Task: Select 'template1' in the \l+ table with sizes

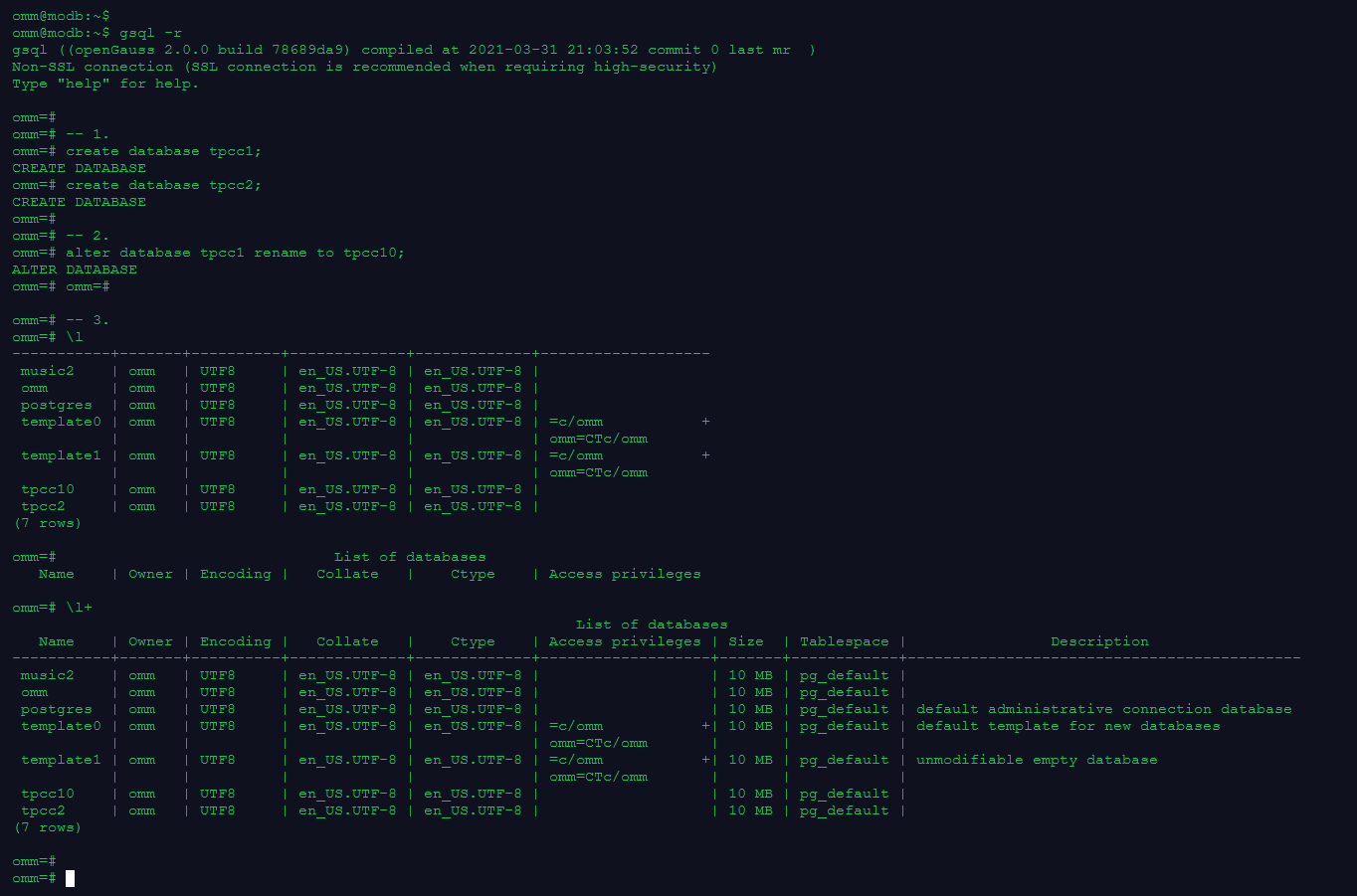Action: 61,760
